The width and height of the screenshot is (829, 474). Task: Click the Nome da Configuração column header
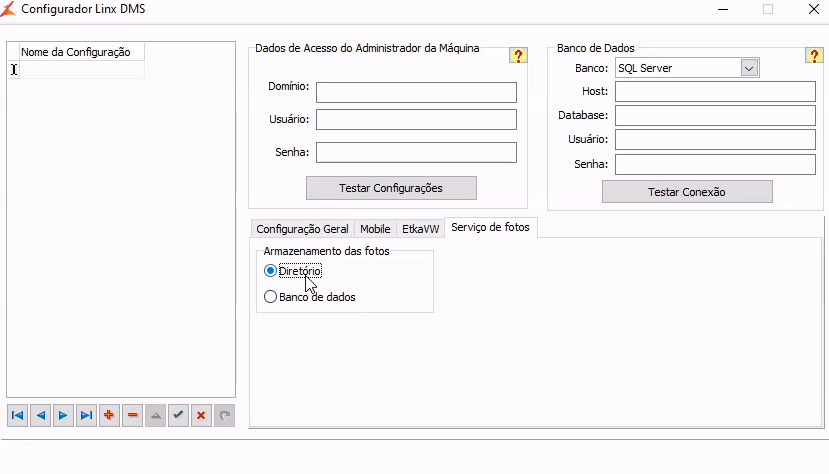click(81, 52)
